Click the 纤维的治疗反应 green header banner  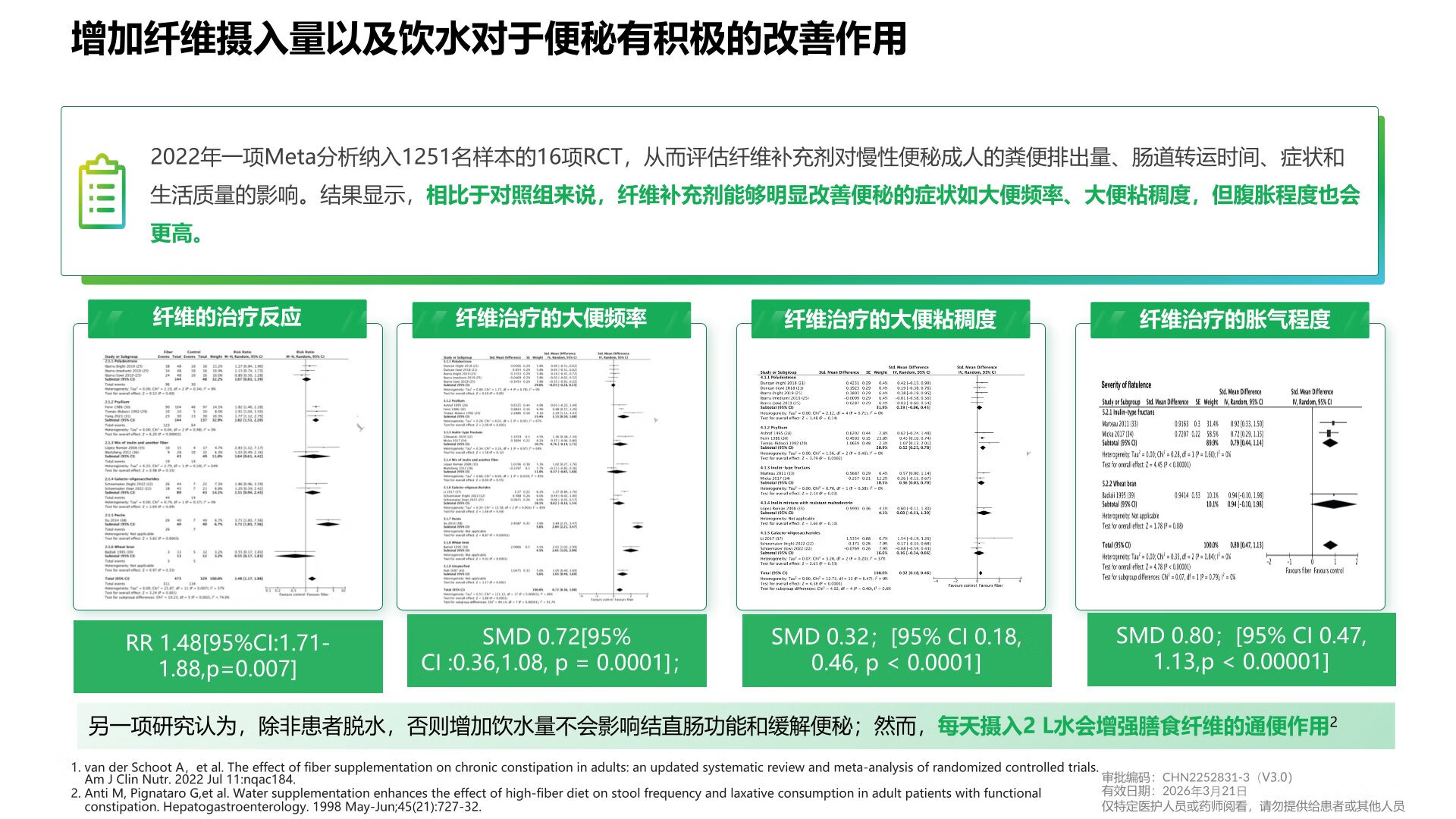[227, 318]
